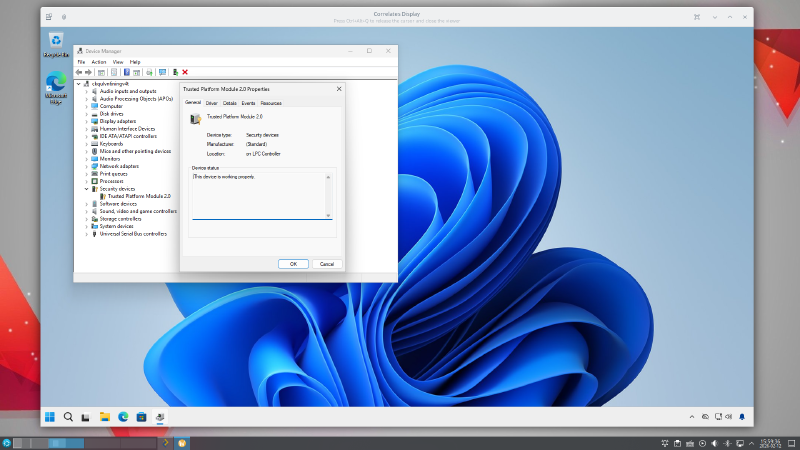
Task: Click the green Update device driver toolbar icon
Action: 175,72
